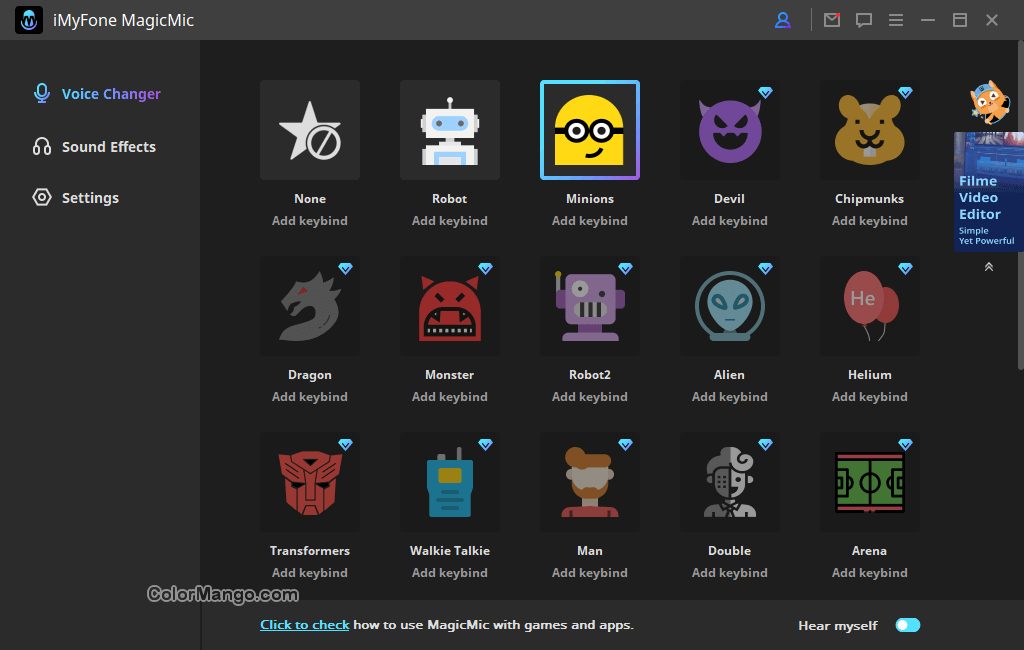Select the Minions voice icon
This screenshot has height=650, width=1024.
[x=590, y=130]
